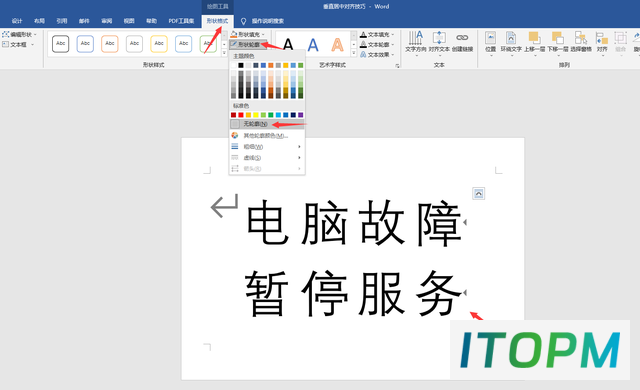Open the 选择窗格 selection pane
The width and height of the screenshot is (640, 390).
(581, 42)
